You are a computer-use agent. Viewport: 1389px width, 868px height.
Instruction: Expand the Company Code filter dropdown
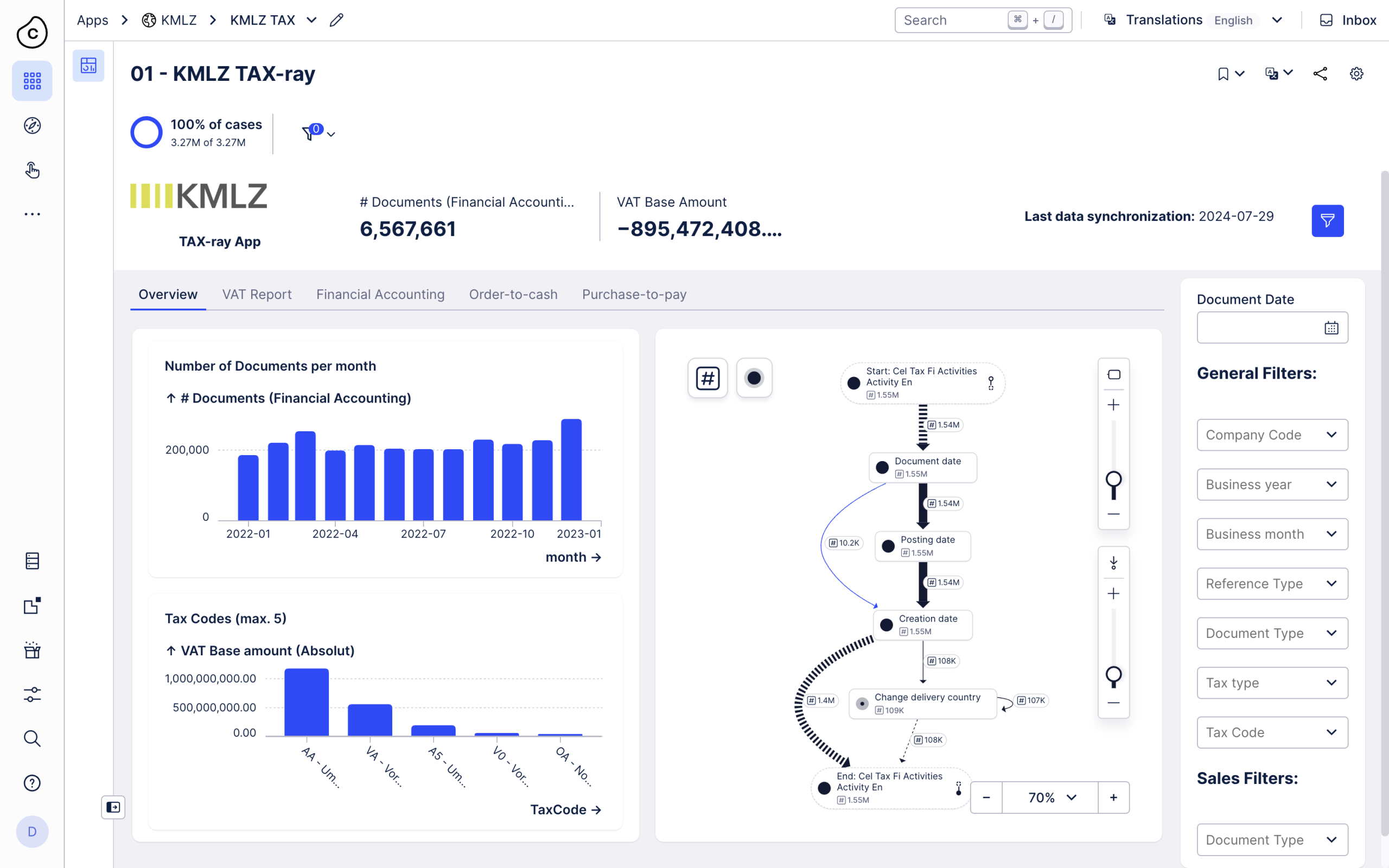(1272, 435)
